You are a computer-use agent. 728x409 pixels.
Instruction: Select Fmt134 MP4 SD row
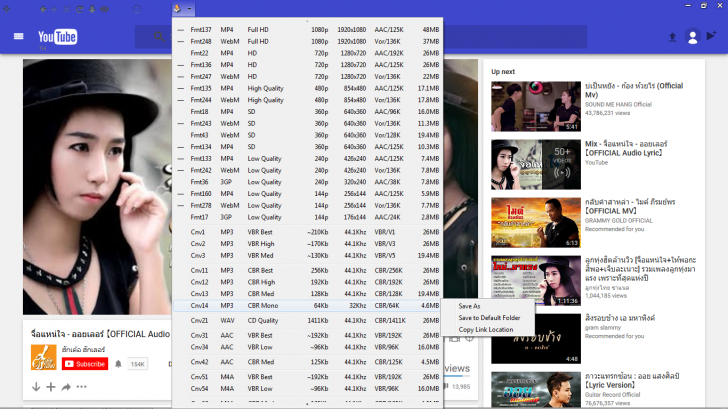pyautogui.click(x=307, y=147)
